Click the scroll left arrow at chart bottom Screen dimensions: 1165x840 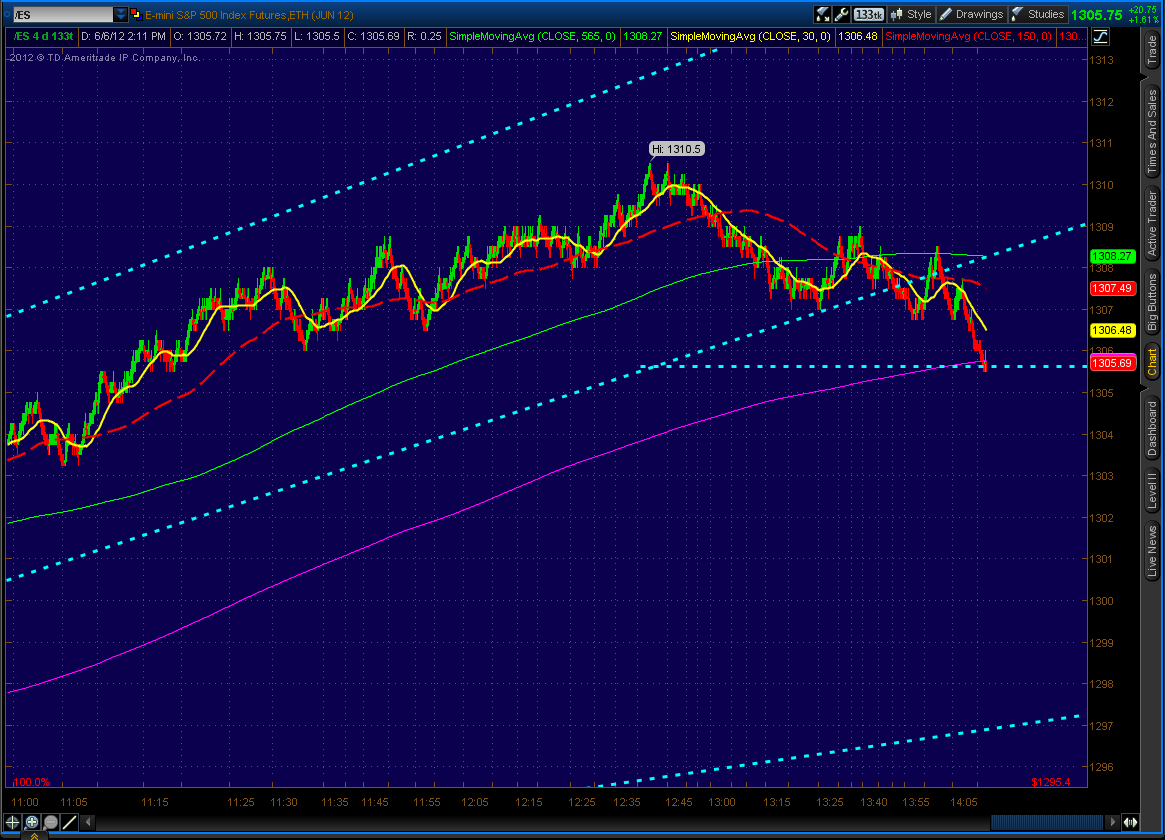(88, 822)
